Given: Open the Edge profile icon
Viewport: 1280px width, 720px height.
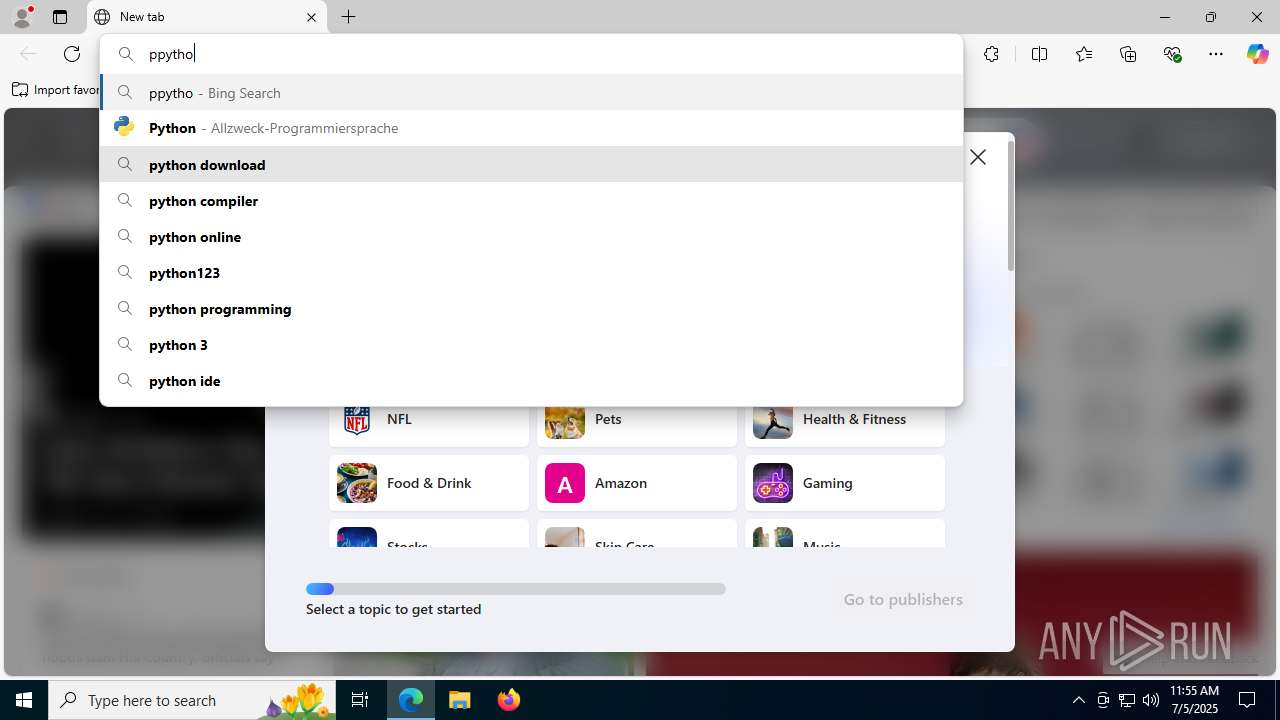Looking at the screenshot, I should pyautogui.click(x=22, y=17).
